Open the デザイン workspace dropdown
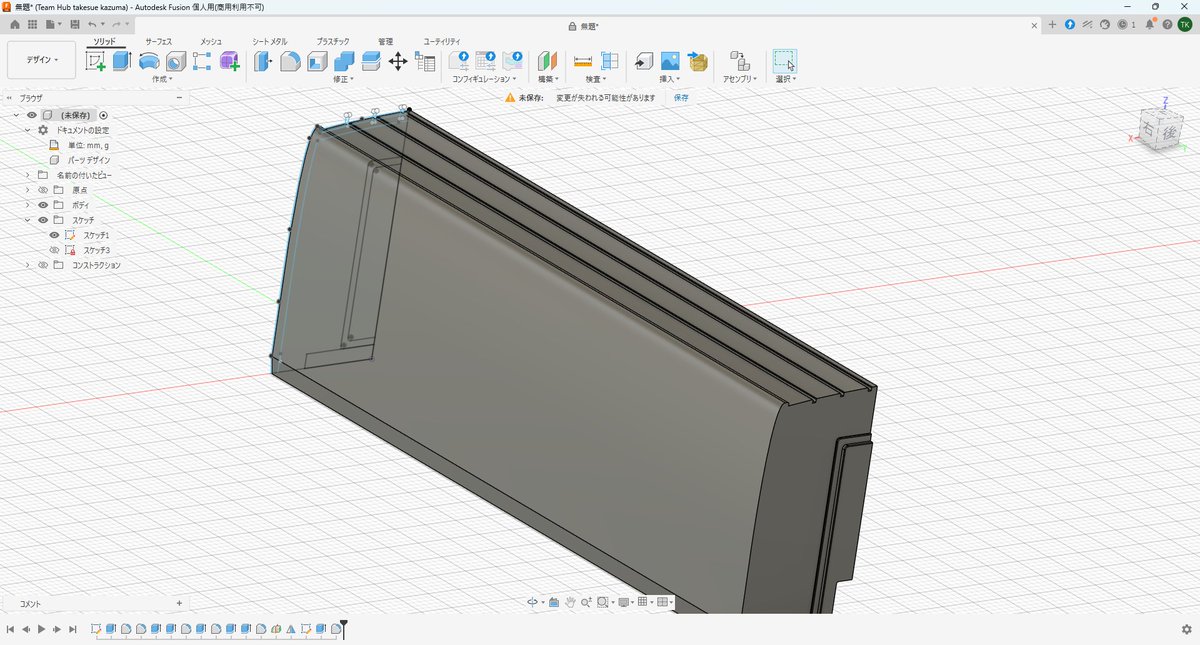This screenshot has width=1200, height=645. click(41, 60)
